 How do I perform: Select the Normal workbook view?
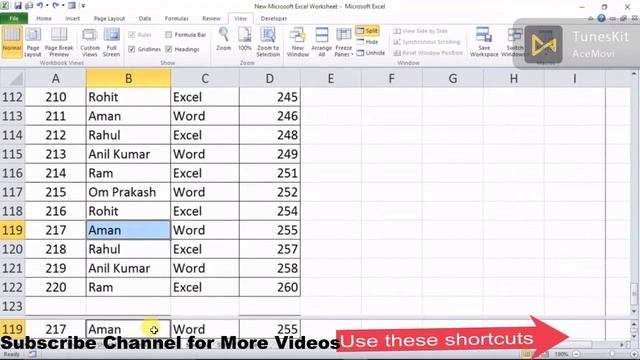tap(12, 41)
